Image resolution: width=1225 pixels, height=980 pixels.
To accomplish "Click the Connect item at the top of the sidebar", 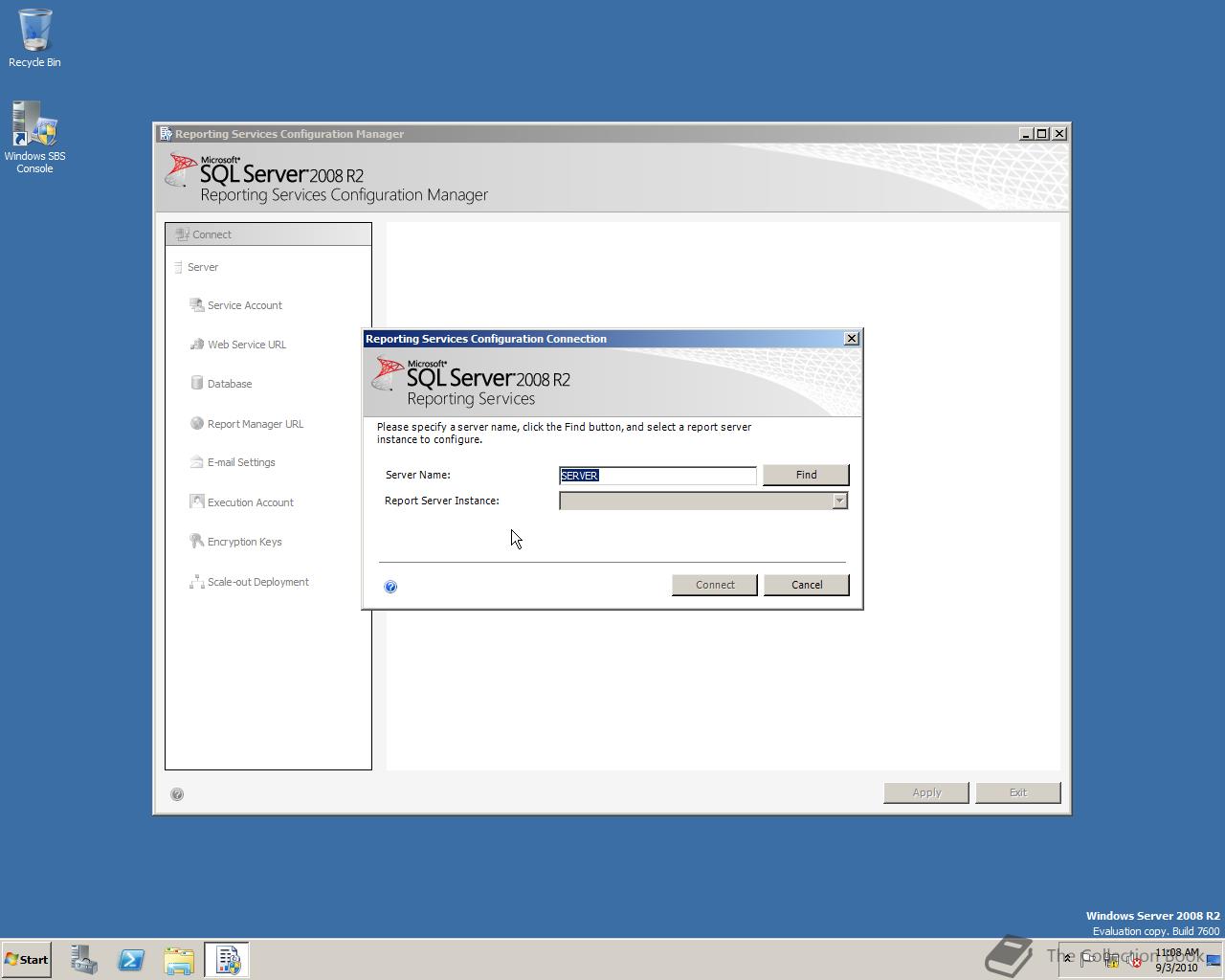I will click(x=268, y=234).
